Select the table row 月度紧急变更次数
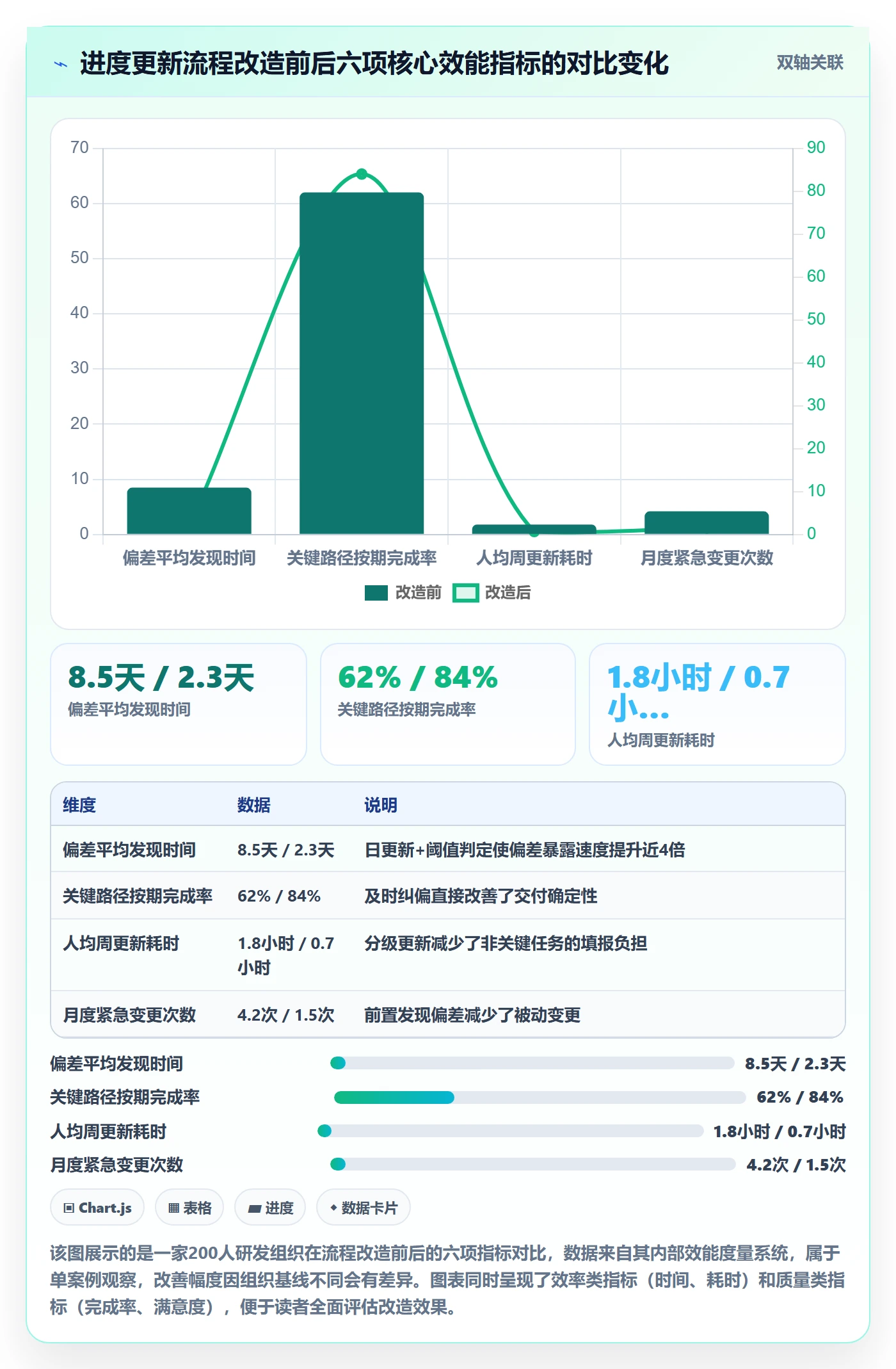Image resolution: width=896 pixels, height=1369 pixels. point(448,1014)
